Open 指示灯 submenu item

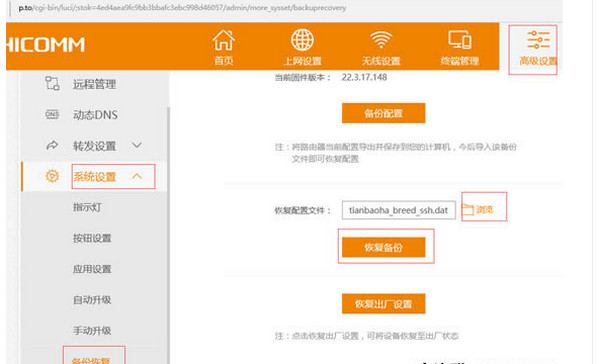tap(87, 207)
